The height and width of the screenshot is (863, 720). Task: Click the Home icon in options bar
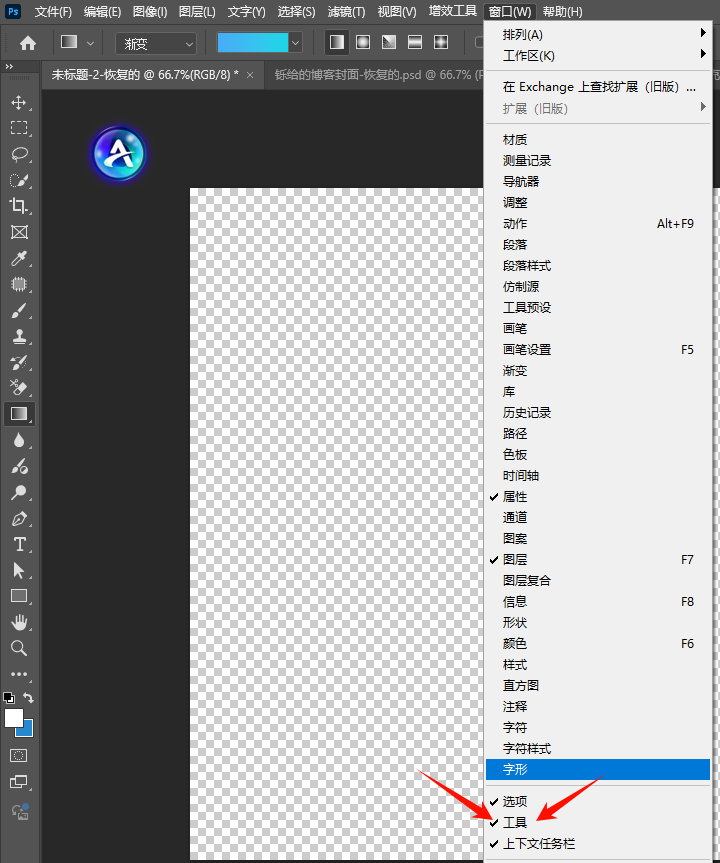coord(28,43)
